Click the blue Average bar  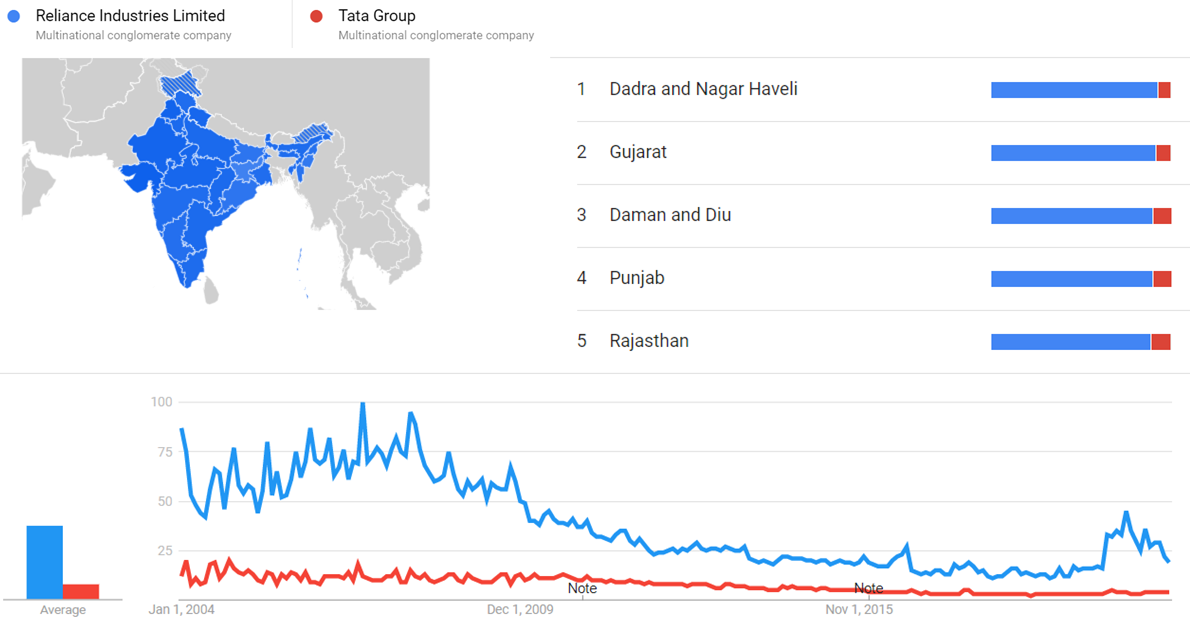click(45, 562)
